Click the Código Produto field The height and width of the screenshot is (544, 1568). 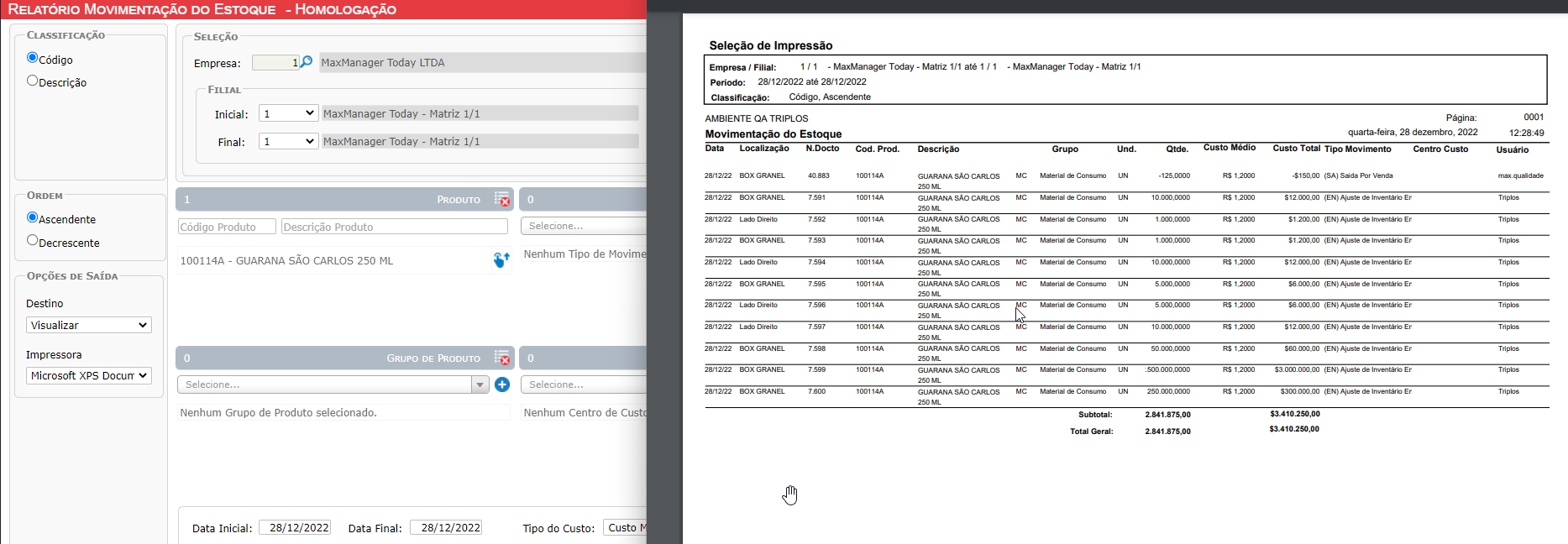[x=227, y=227]
